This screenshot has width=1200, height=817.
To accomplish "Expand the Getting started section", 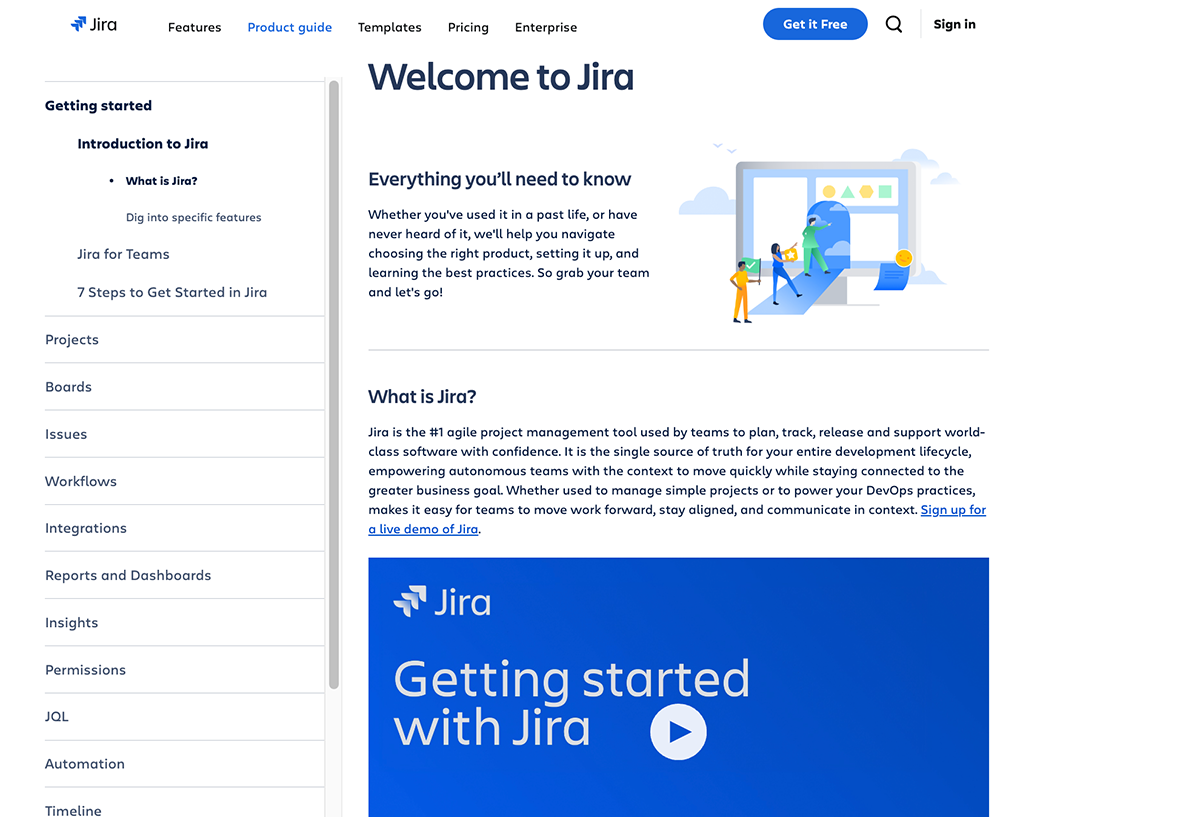I will pyautogui.click(x=98, y=105).
